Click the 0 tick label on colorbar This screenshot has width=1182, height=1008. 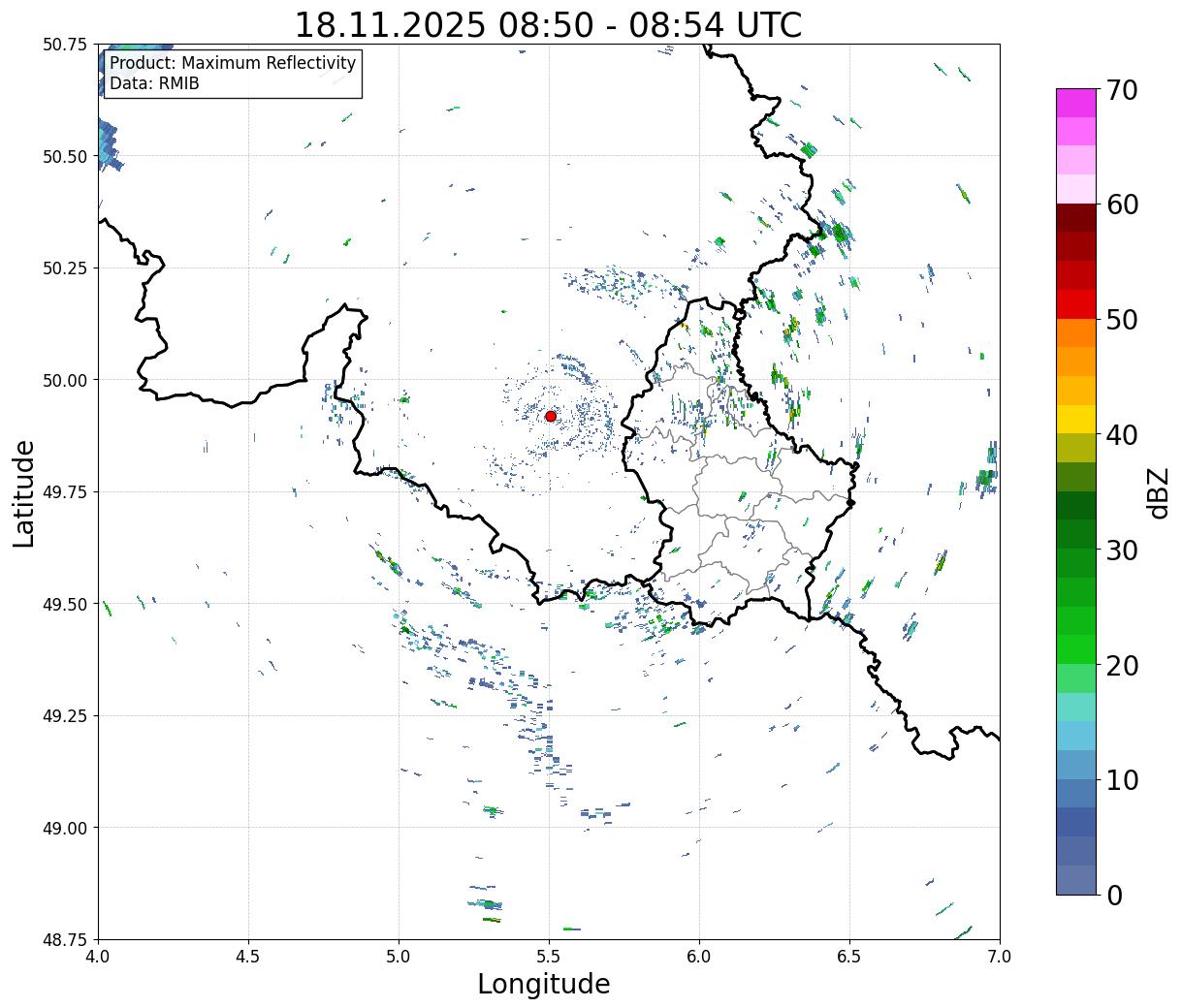point(1113,896)
